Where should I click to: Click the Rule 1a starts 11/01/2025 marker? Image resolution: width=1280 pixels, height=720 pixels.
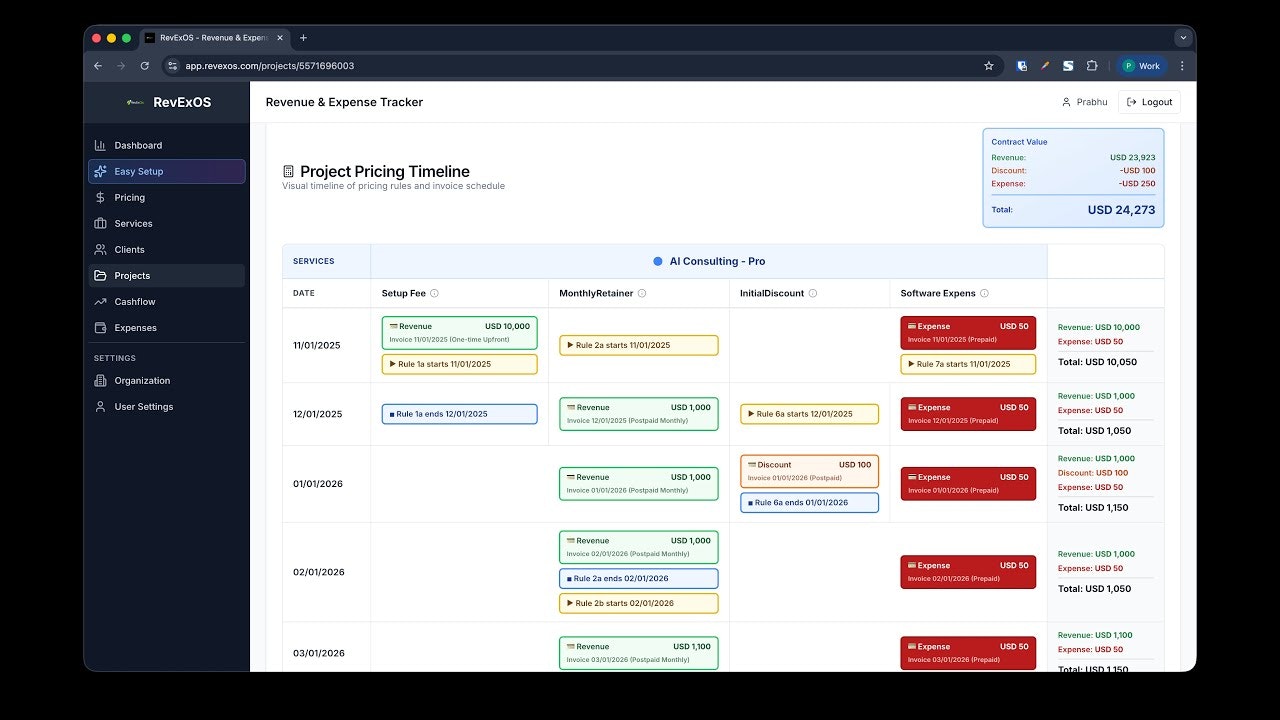click(x=459, y=364)
